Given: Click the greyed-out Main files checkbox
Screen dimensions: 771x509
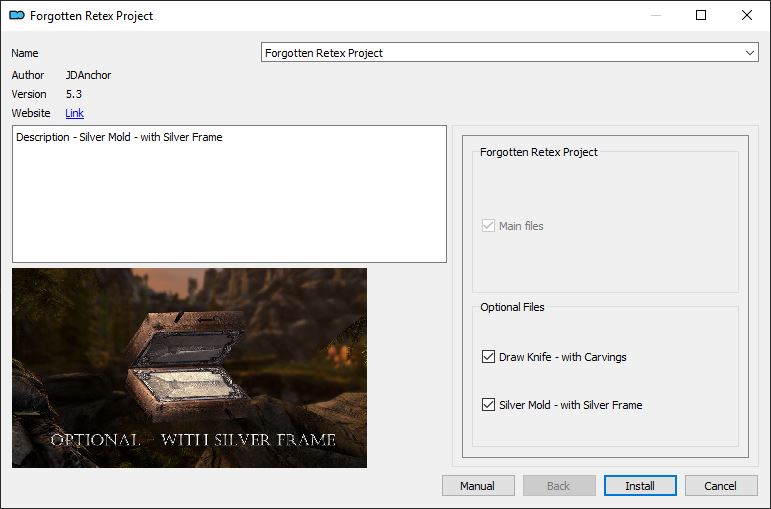Looking at the screenshot, I should [x=488, y=226].
